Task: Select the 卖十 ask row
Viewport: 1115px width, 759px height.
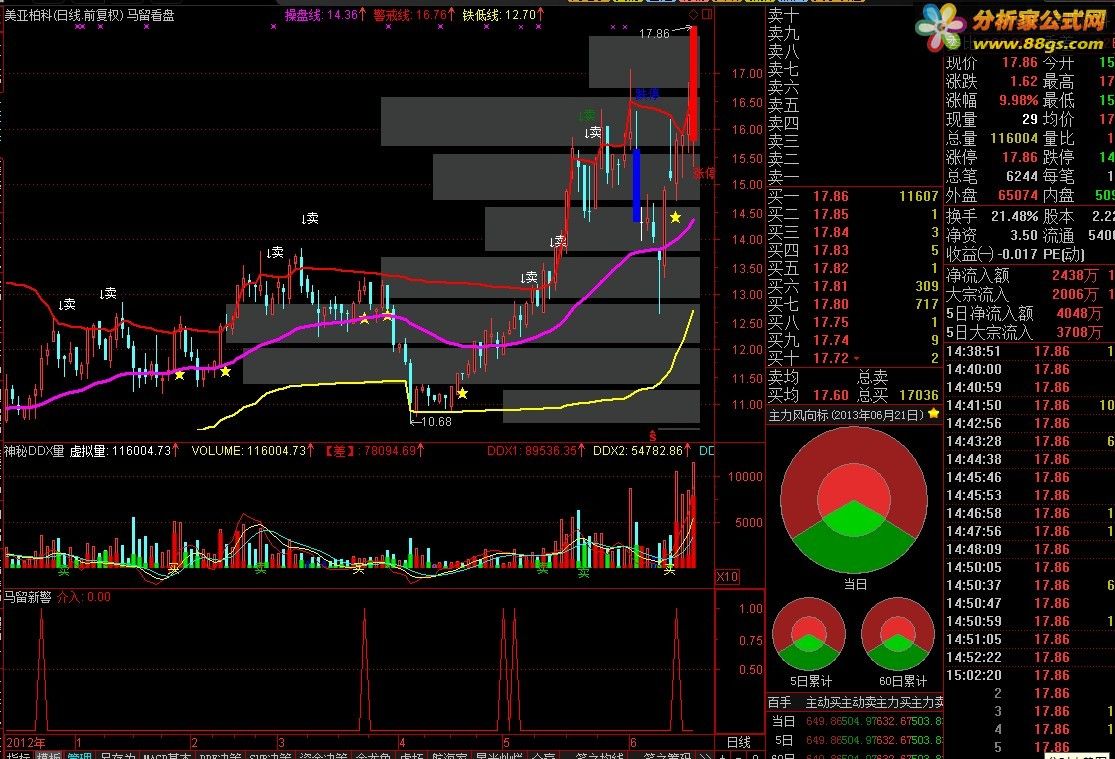Action: (854, 15)
